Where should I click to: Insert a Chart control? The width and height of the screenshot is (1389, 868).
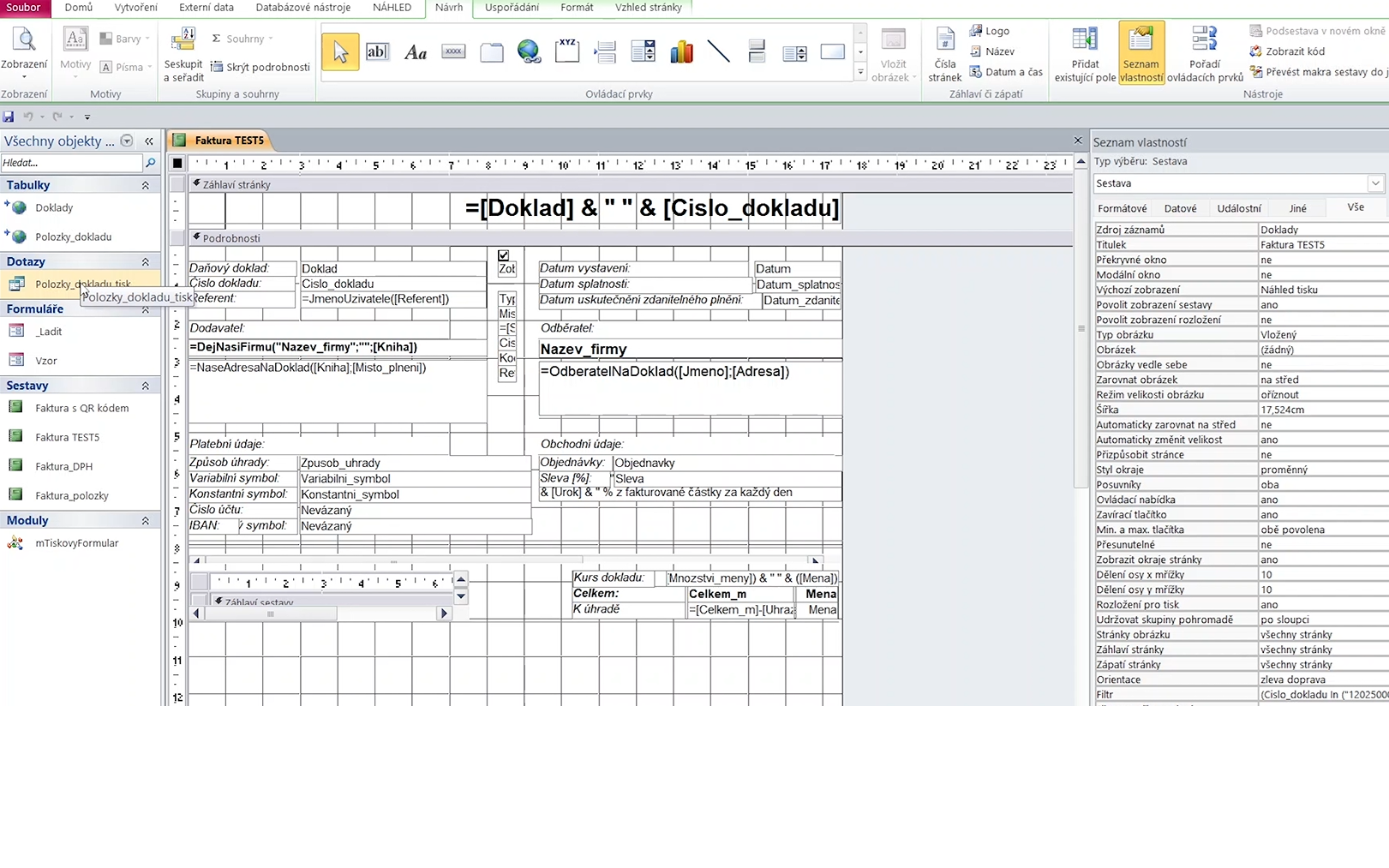pos(681,52)
